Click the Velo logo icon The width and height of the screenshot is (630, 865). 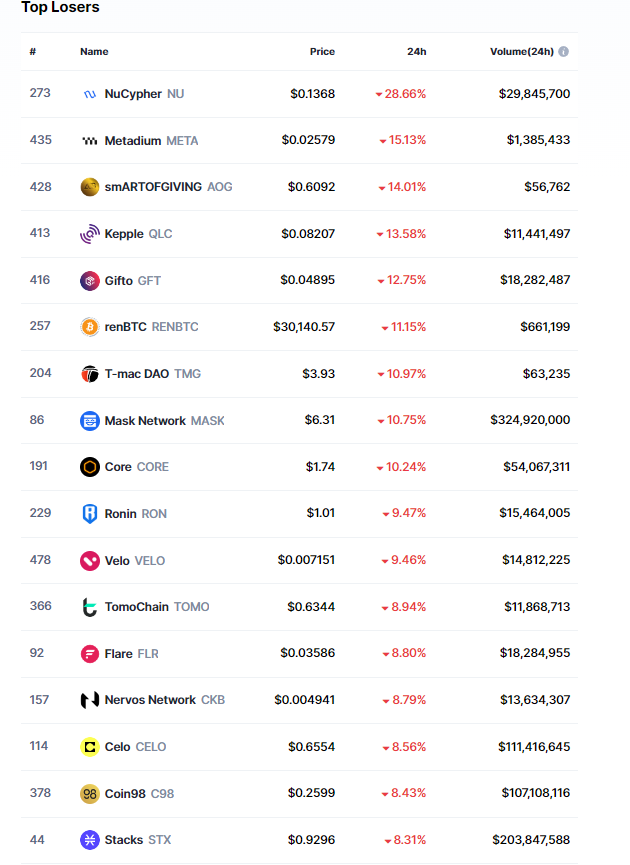(90, 560)
